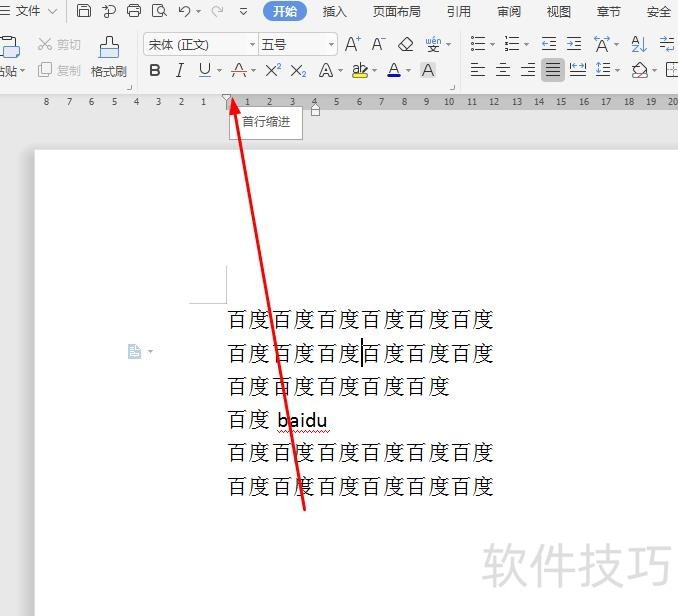
Task: Open the quick access toolbar customize arrow
Action: 243,11
